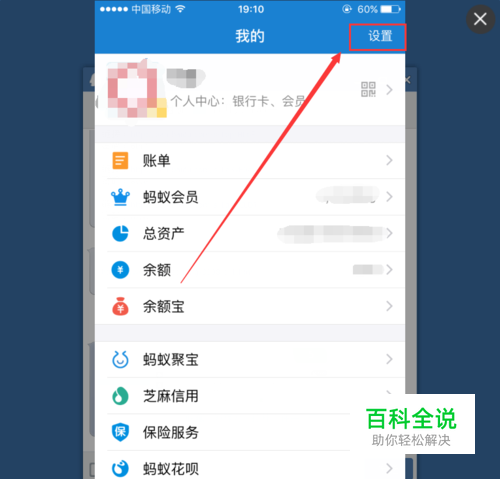This screenshot has width=500, height=479.
Task: Tap the orange 账单 bill icon
Action: 120,161
